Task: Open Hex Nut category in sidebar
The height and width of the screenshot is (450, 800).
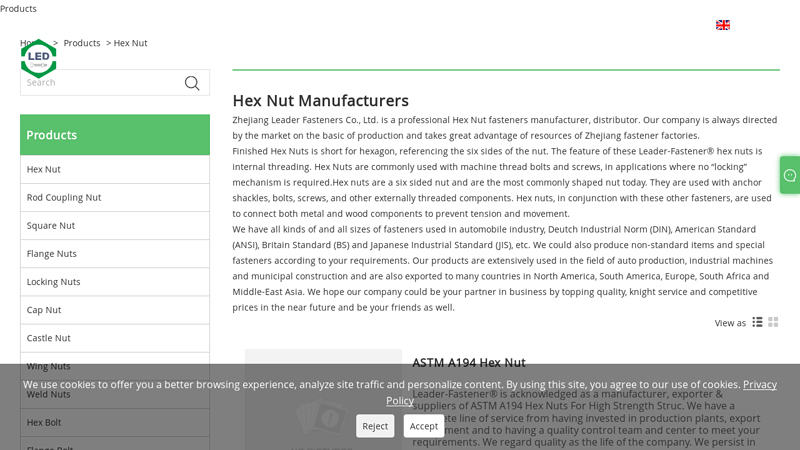Action: point(115,169)
